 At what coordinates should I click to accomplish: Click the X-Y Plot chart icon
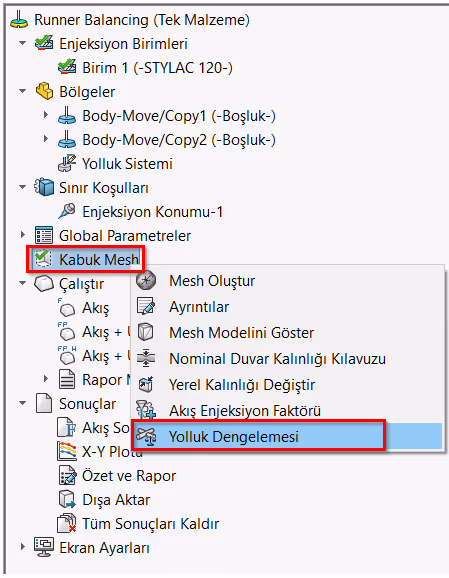point(67,451)
